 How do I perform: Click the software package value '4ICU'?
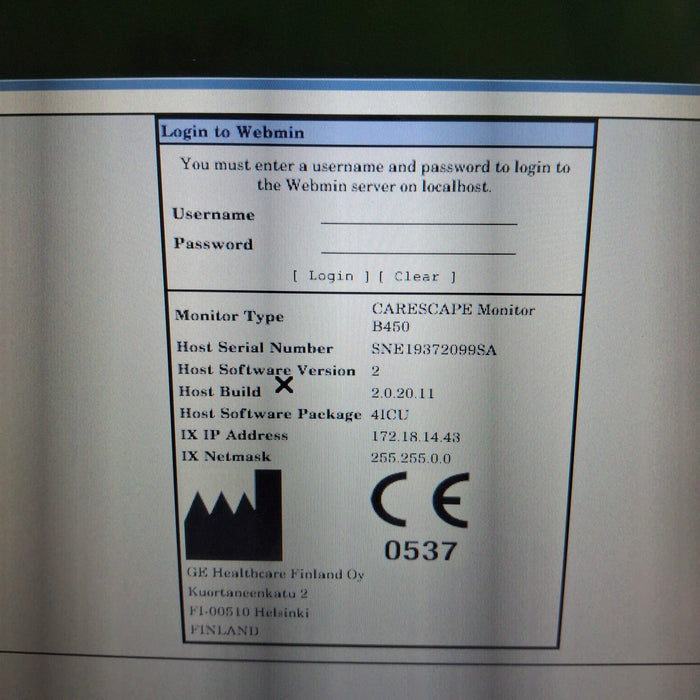coord(389,414)
